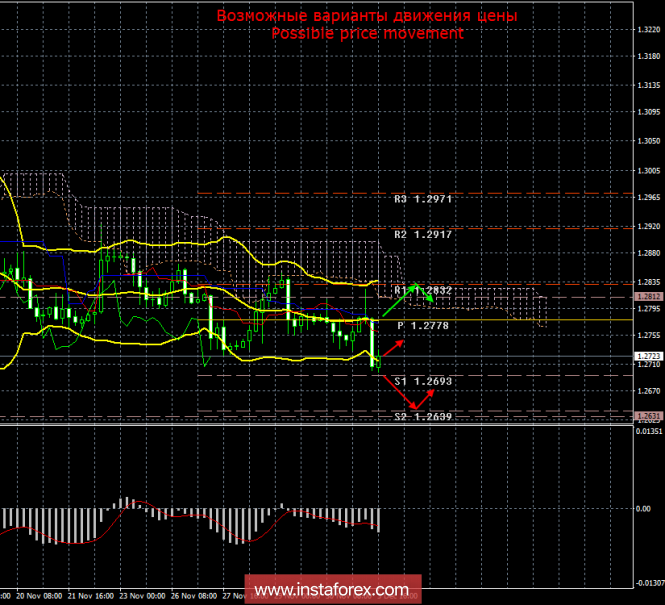This screenshot has height=605, width=665.
Task: Click the '23 Nov 00:00' time label
Action: pyautogui.click(x=142, y=596)
